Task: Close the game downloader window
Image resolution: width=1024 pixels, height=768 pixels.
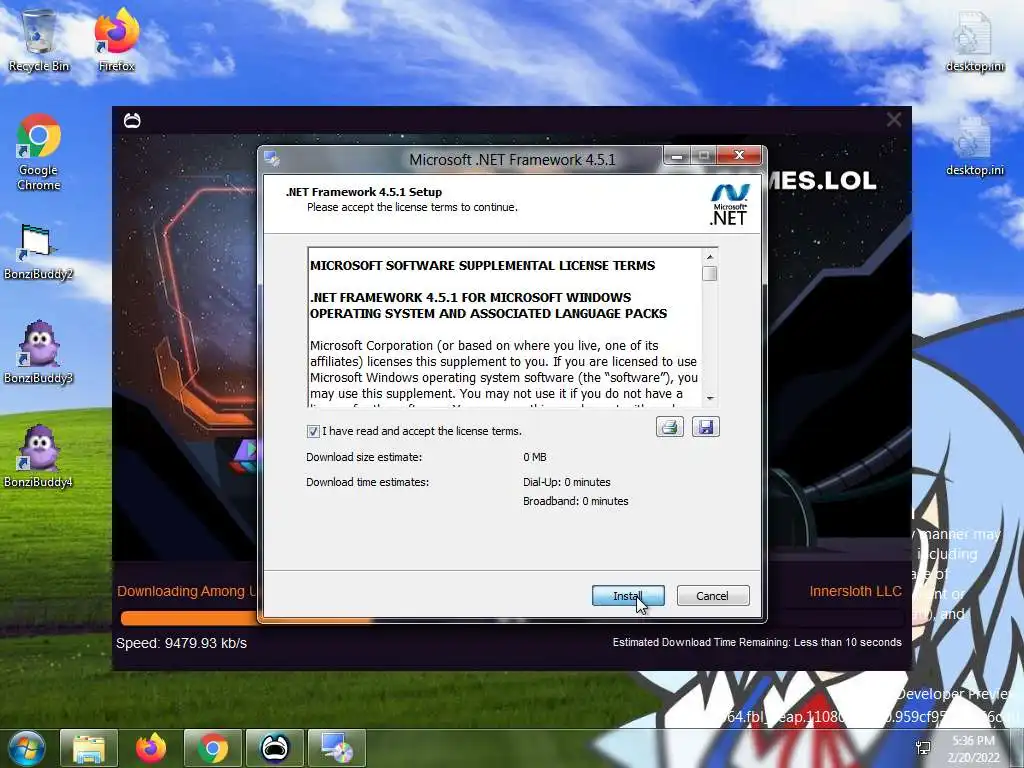Action: click(894, 120)
